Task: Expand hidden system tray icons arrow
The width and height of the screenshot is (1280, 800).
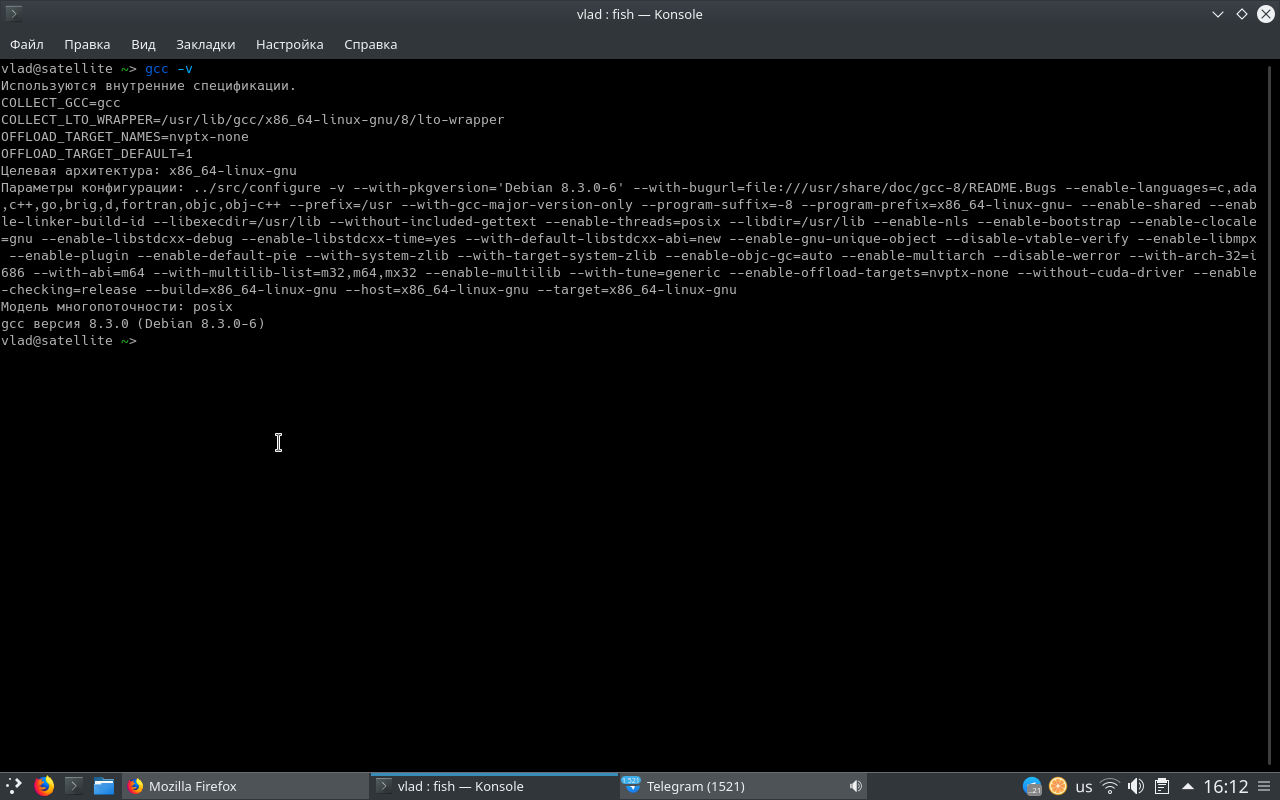Action: [x=1188, y=786]
